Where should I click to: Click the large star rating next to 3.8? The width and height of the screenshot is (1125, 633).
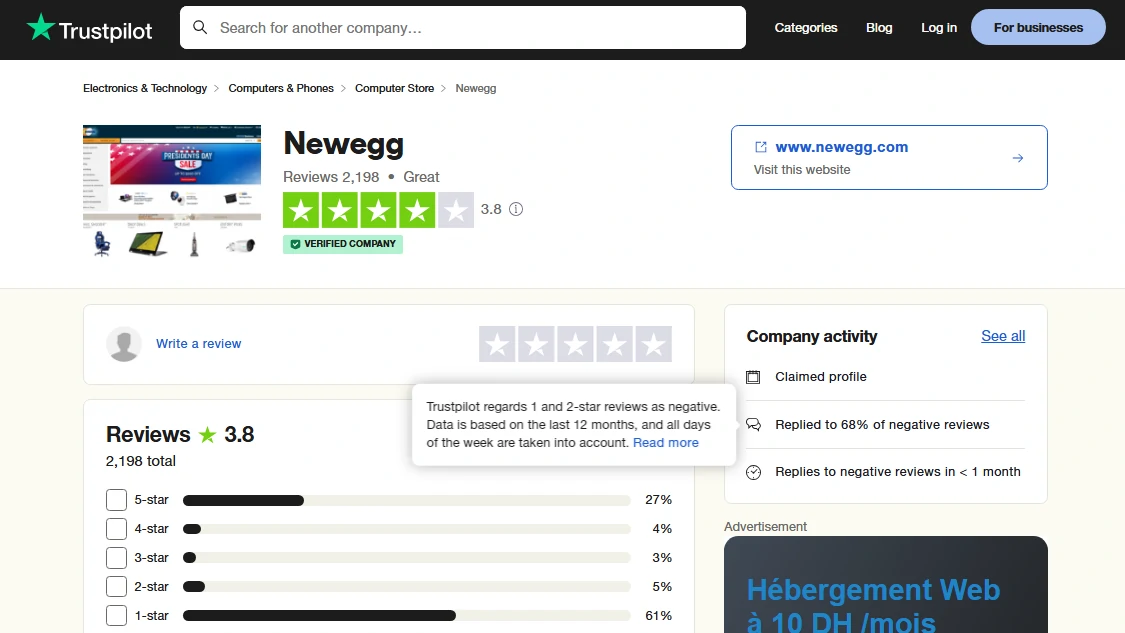click(378, 210)
